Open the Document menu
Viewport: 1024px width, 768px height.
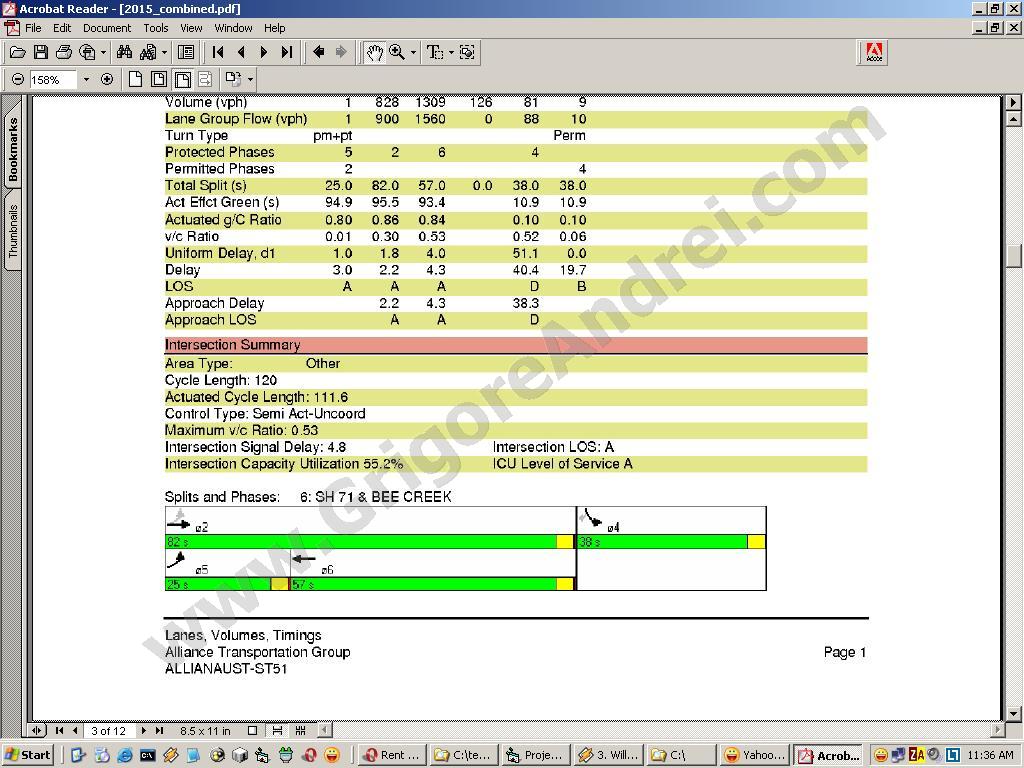tap(106, 28)
